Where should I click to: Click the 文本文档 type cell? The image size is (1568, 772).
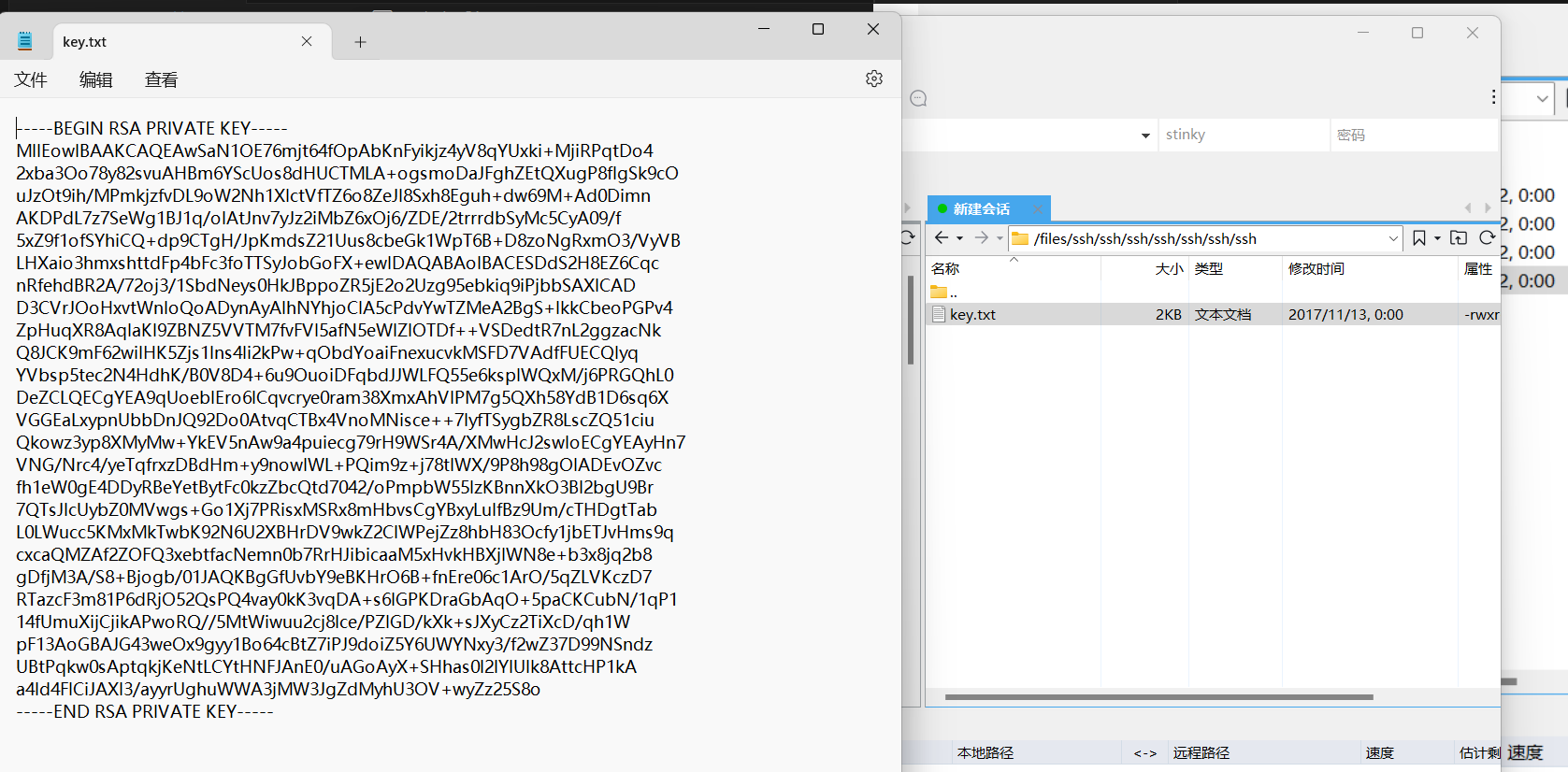(x=1223, y=315)
